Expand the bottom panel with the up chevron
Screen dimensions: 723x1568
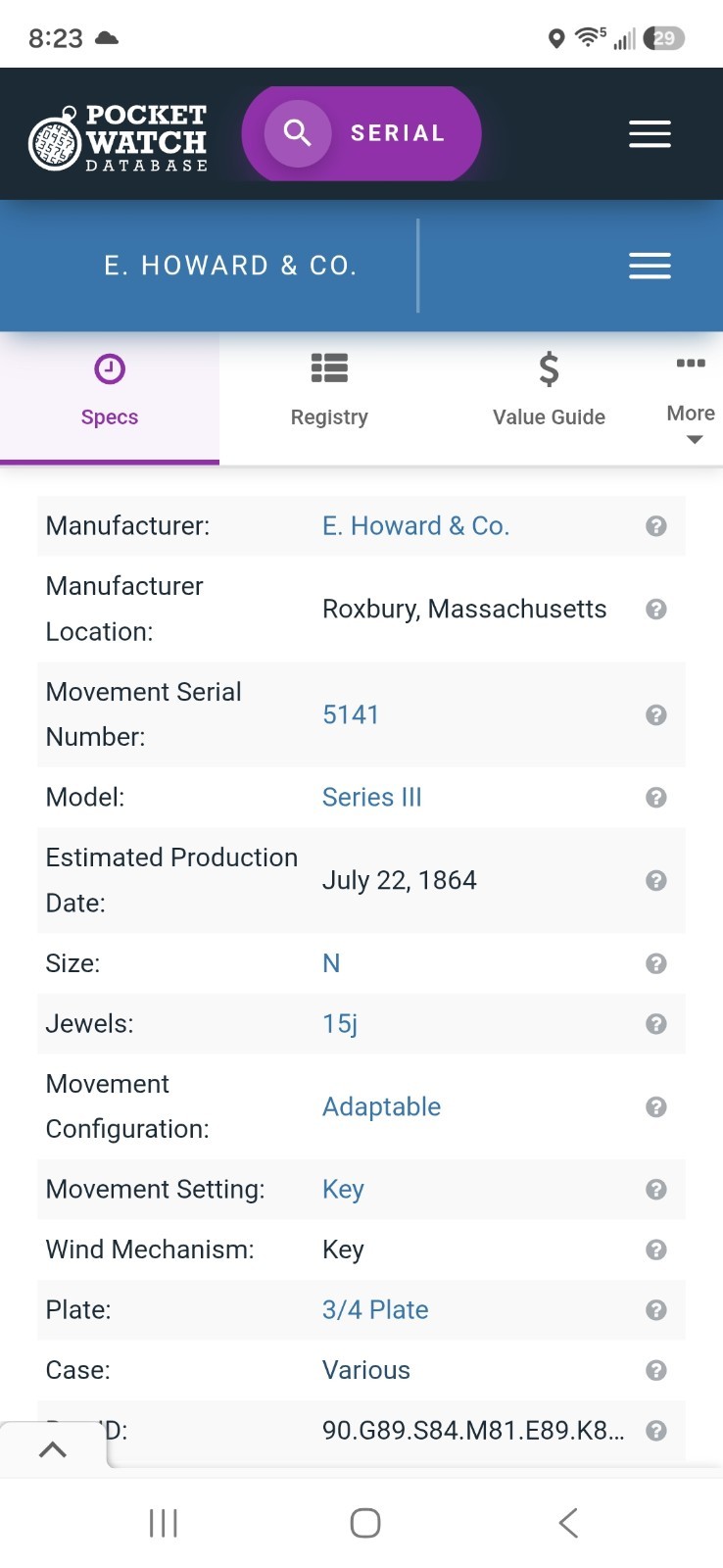pos(53,1449)
